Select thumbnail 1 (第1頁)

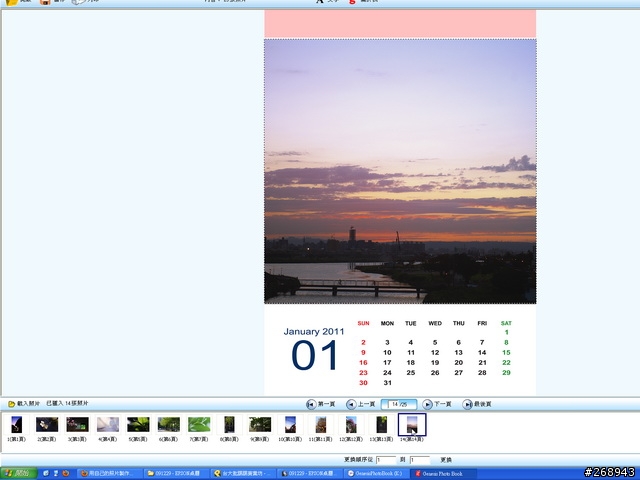coord(16,425)
